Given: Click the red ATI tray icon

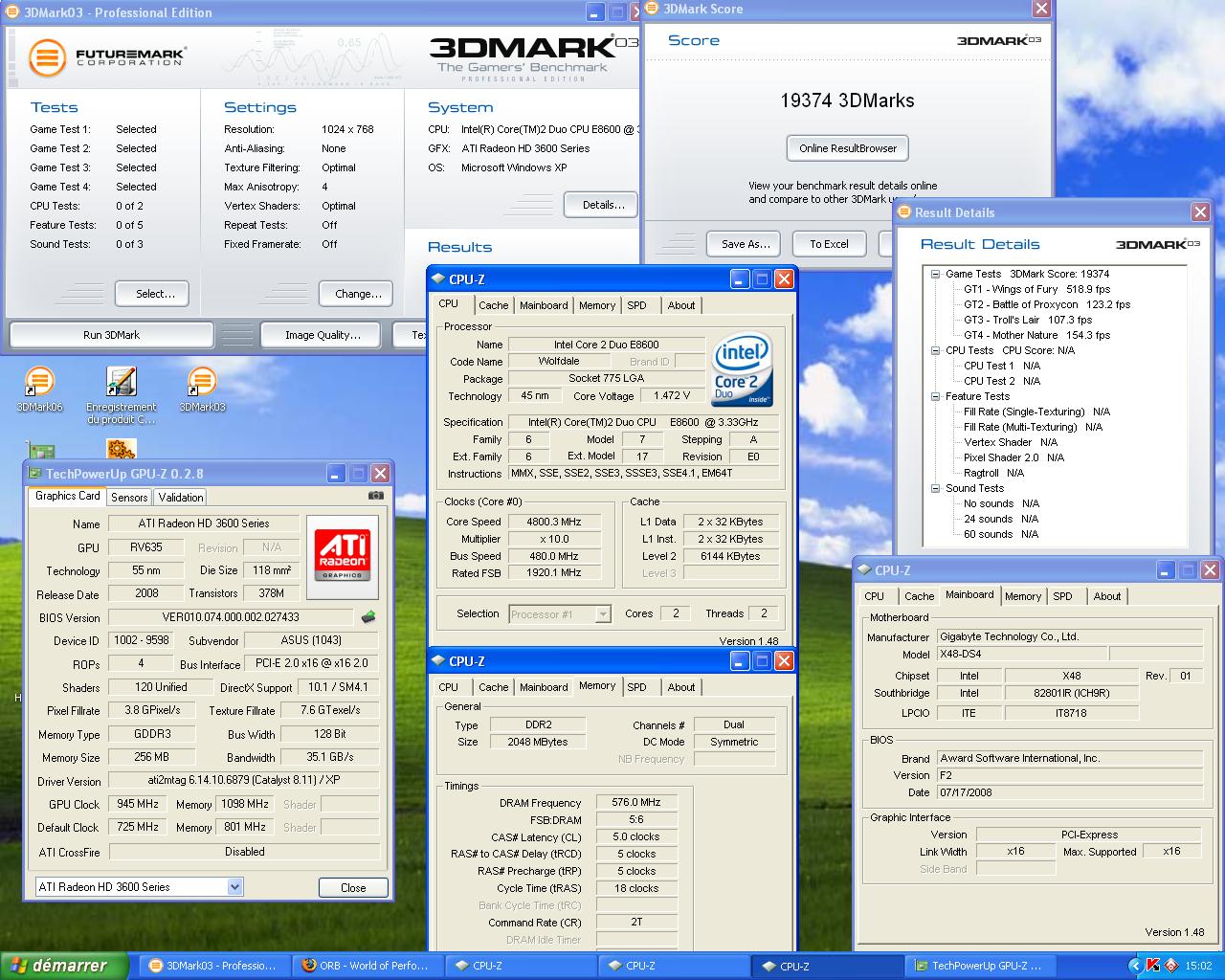Looking at the screenshot, I should click(1170, 966).
